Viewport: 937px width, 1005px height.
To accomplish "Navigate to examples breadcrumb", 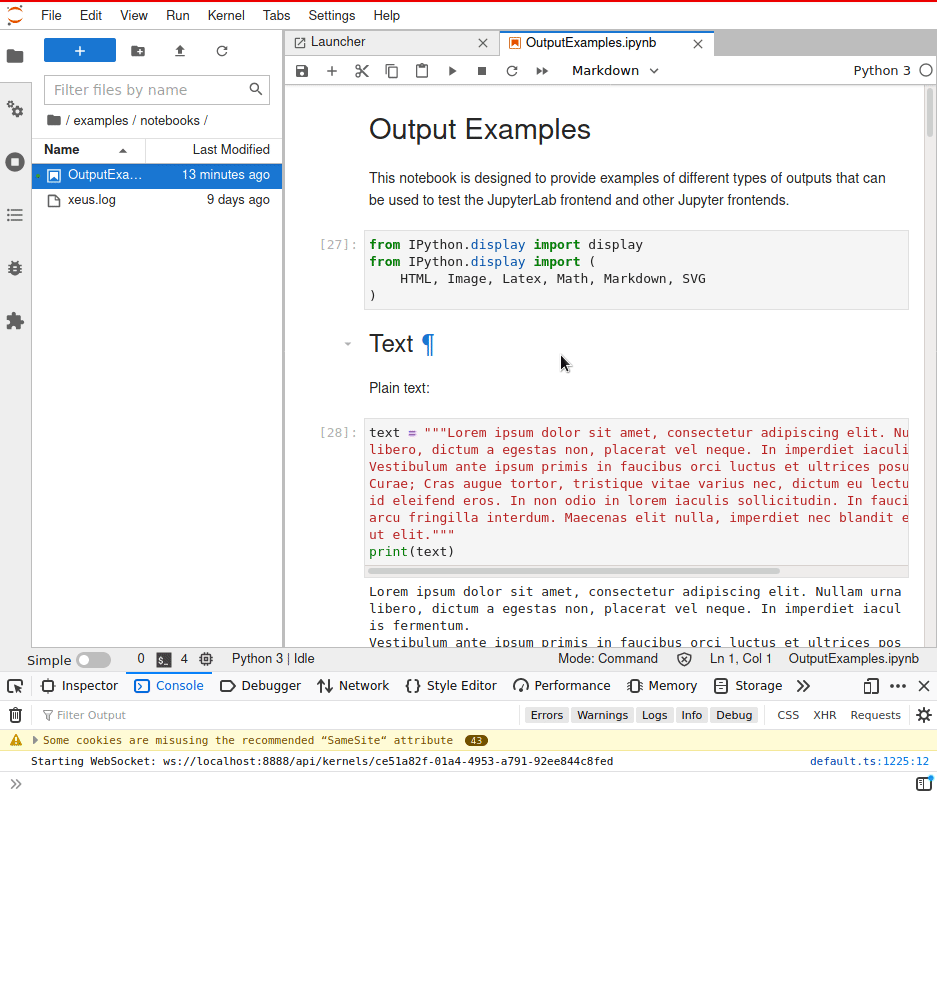I will [x=101, y=120].
